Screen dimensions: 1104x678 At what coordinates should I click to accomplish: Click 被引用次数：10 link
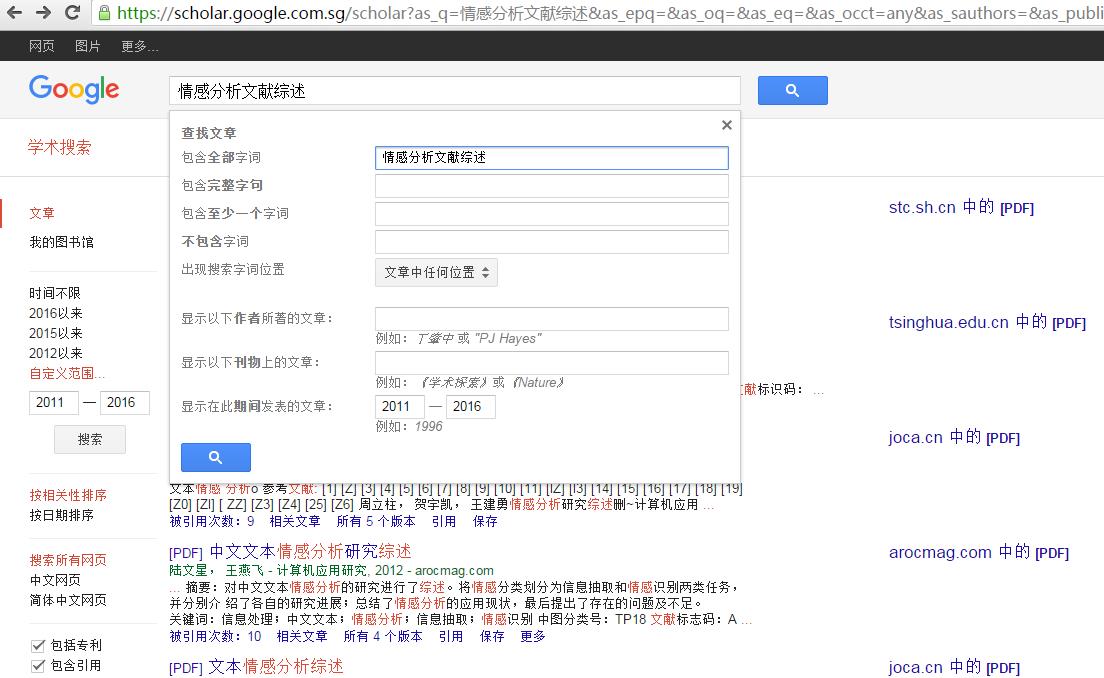tap(215, 636)
